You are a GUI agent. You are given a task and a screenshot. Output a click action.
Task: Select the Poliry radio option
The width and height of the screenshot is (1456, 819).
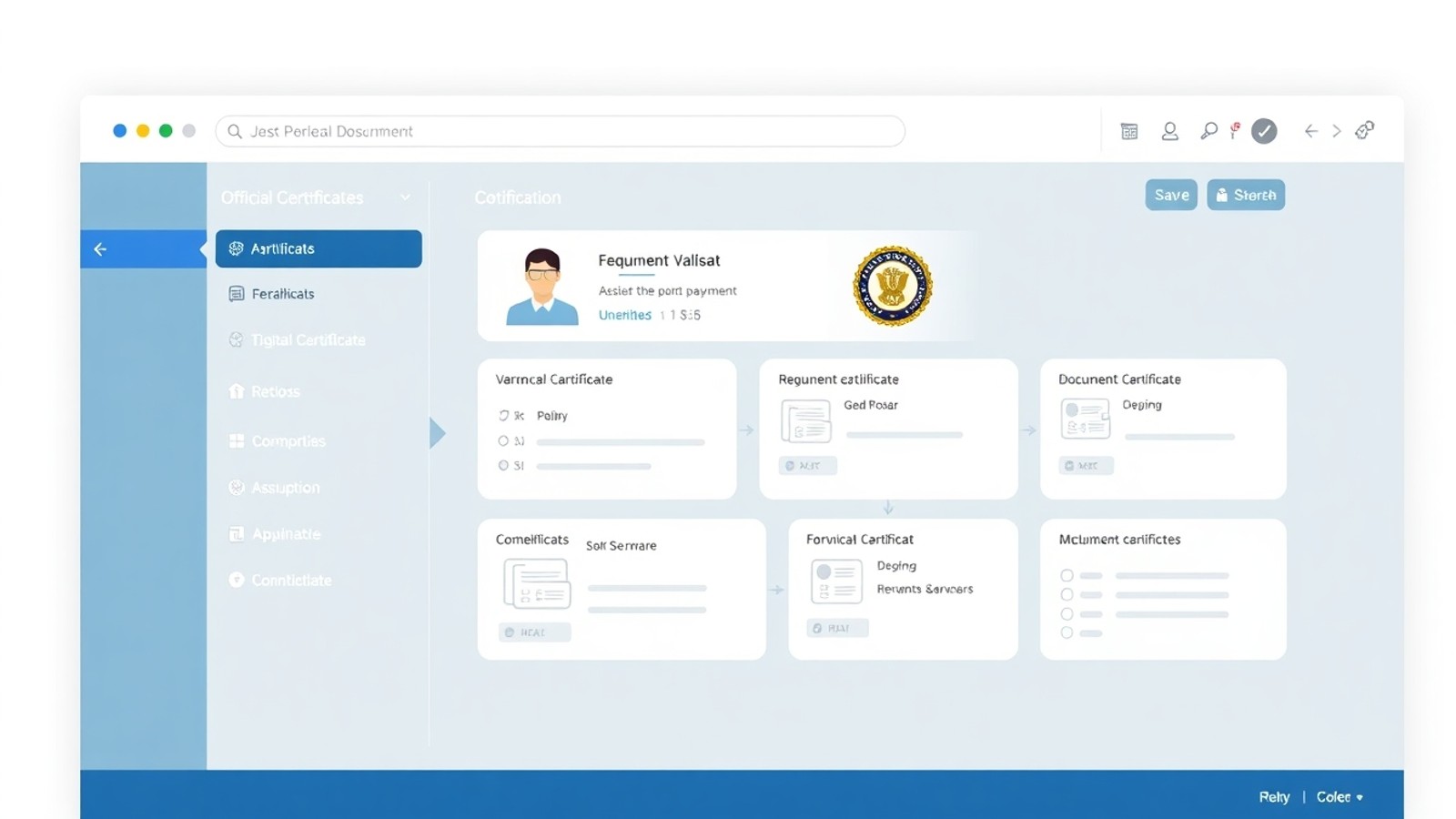click(x=503, y=416)
